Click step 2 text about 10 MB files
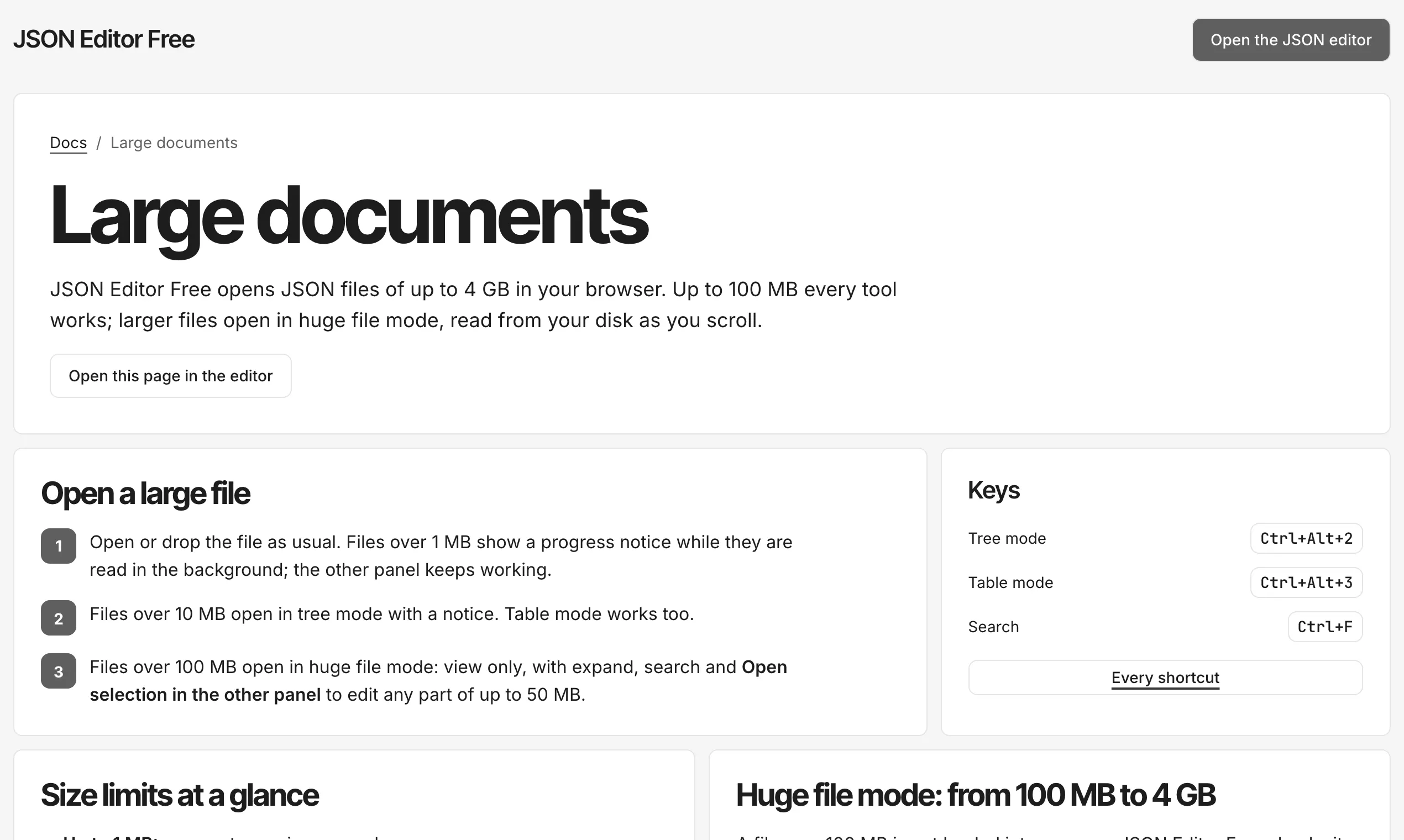1404x840 pixels. [392, 614]
